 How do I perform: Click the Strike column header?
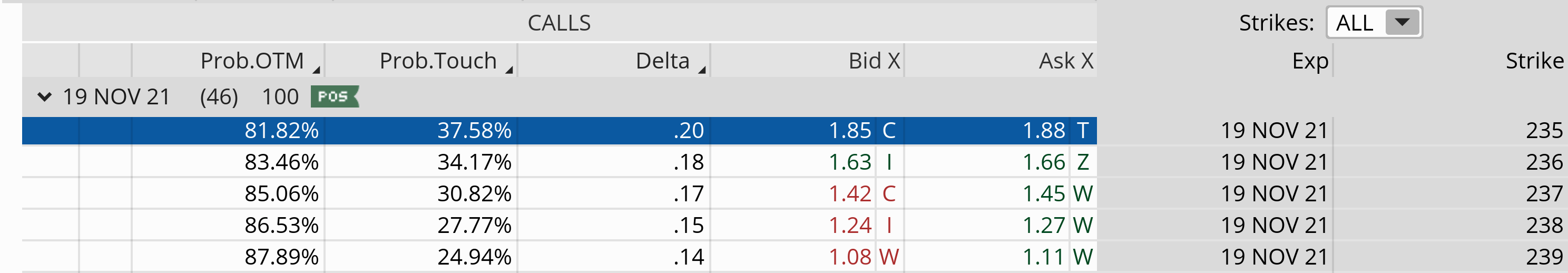click(x=1533, y=61)
